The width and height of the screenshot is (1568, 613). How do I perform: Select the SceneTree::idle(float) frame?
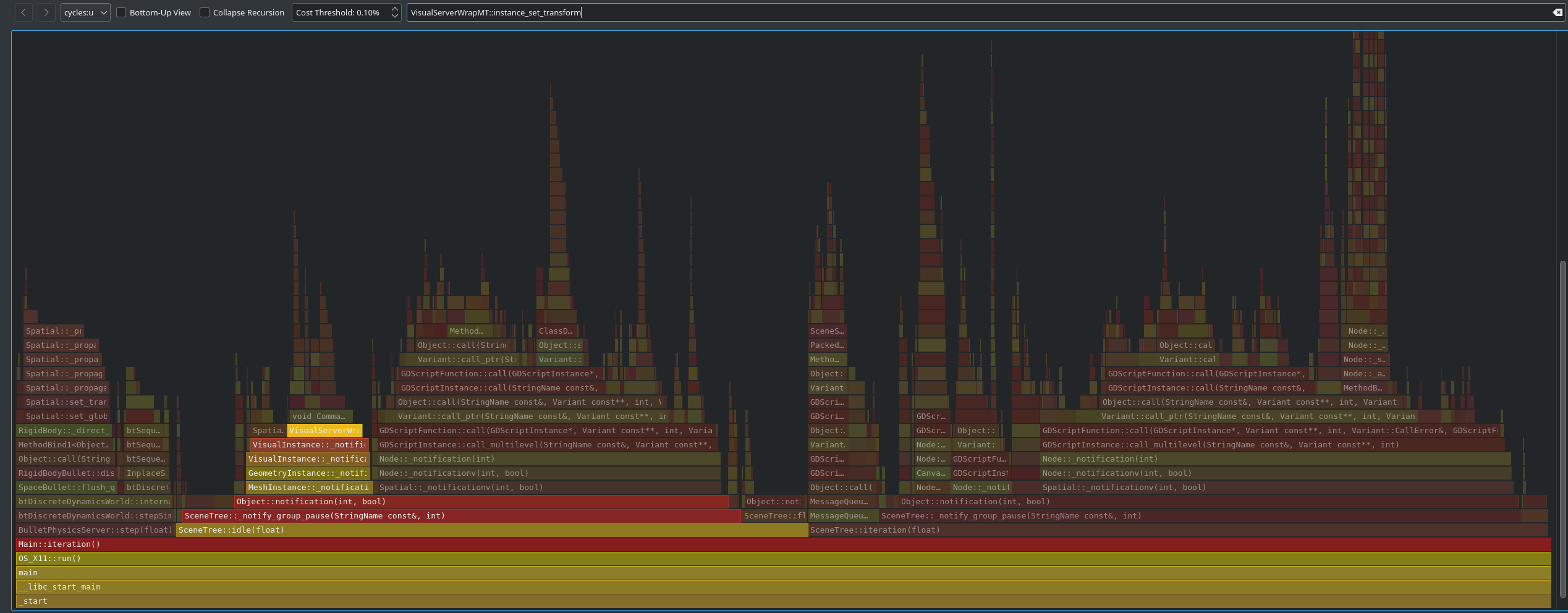coord(433,530)
